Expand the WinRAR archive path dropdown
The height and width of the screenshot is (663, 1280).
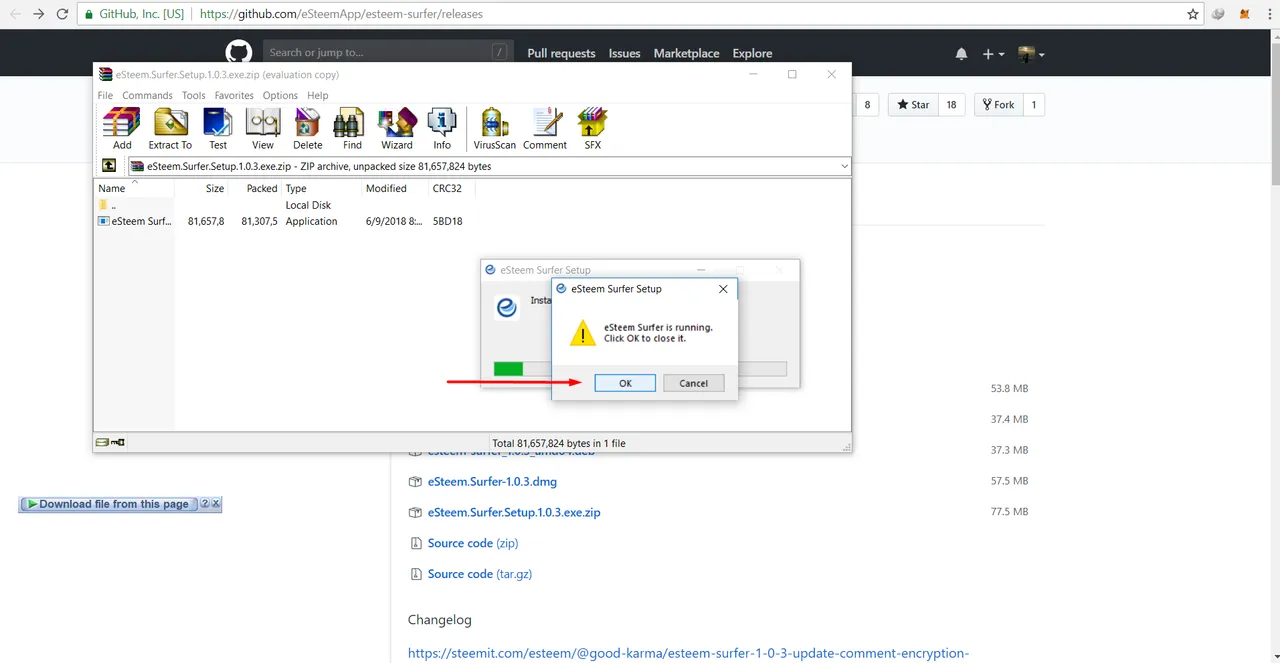[845, 166]
